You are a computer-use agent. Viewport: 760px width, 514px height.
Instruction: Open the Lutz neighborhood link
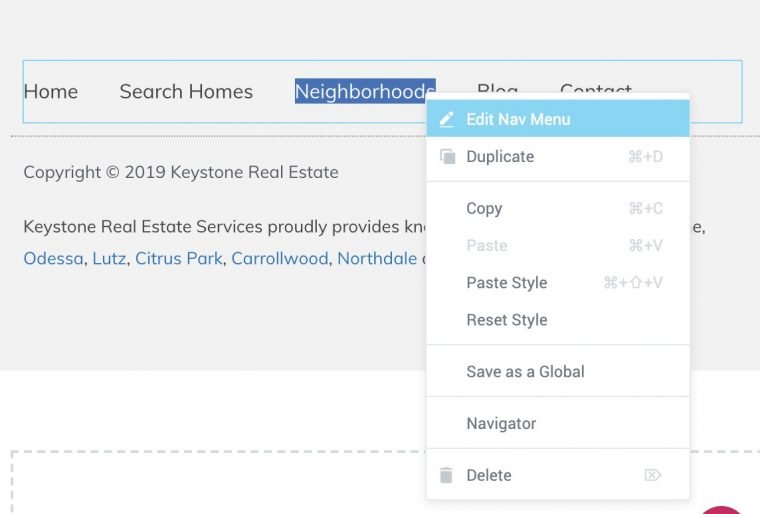click(x=110, y=258)
